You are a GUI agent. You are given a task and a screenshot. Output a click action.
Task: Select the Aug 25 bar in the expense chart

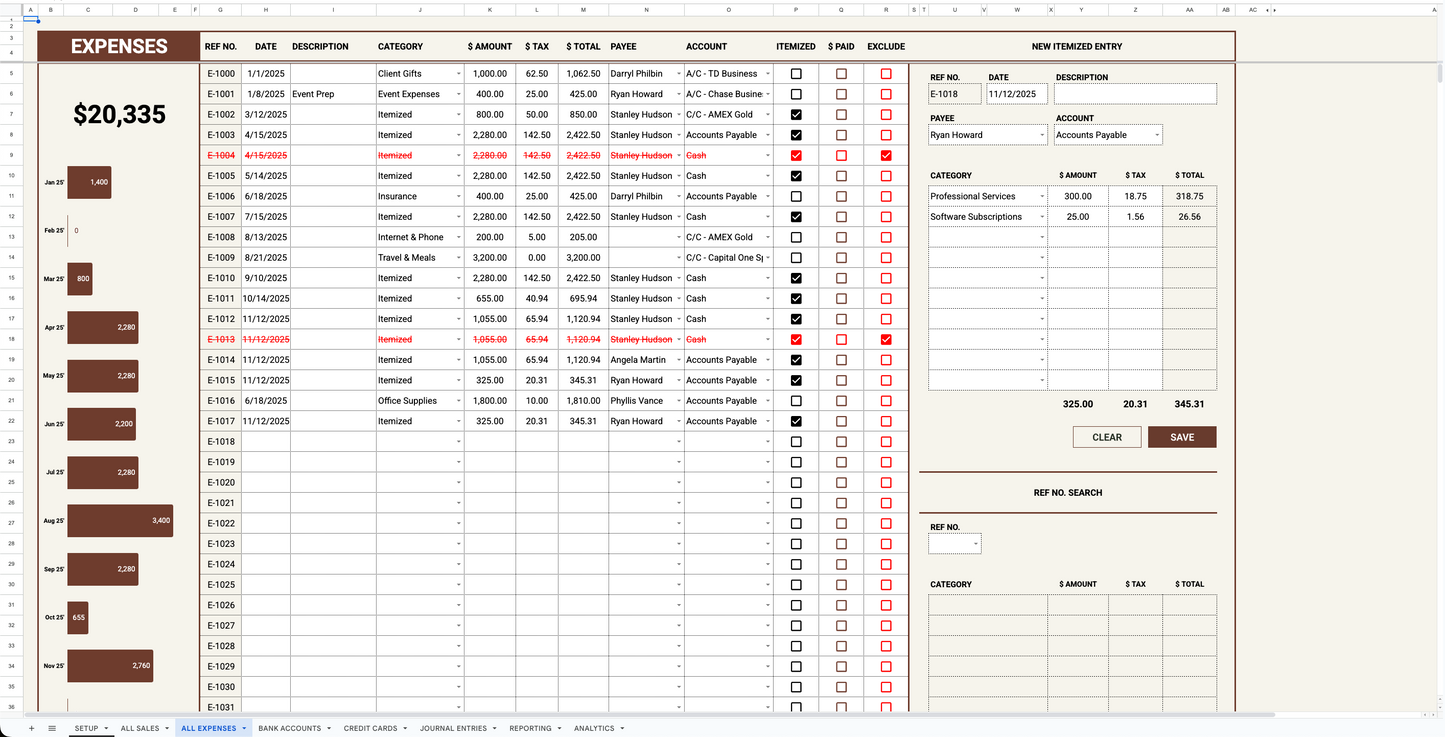pyautogui.click(x=120, y=520)
